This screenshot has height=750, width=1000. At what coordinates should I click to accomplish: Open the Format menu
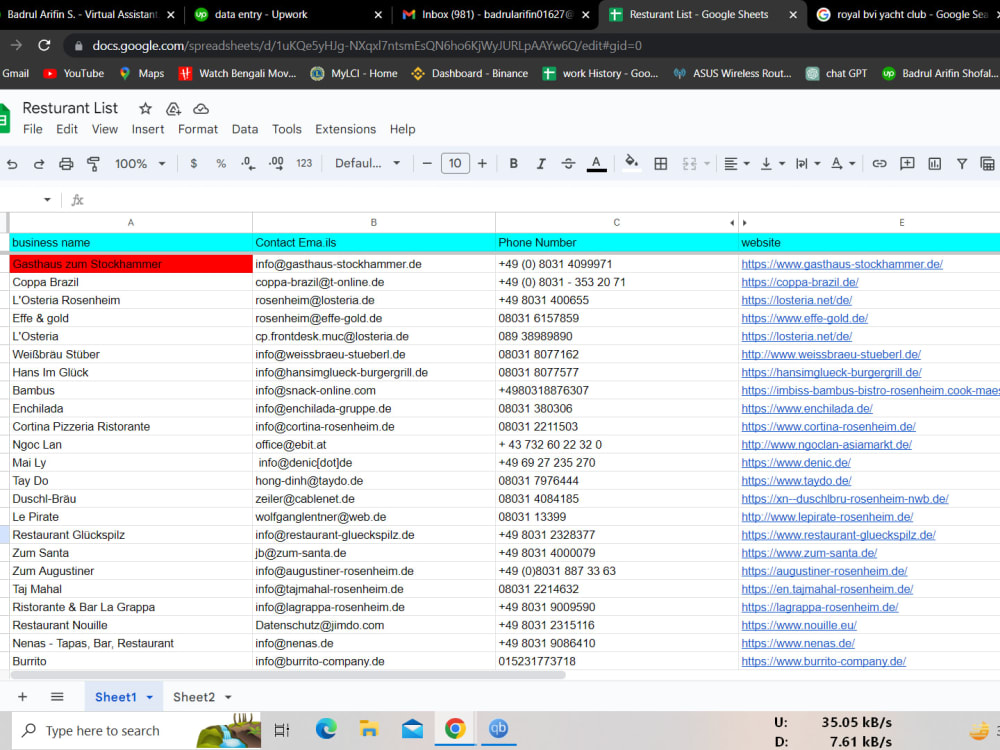tap(198, 129)
